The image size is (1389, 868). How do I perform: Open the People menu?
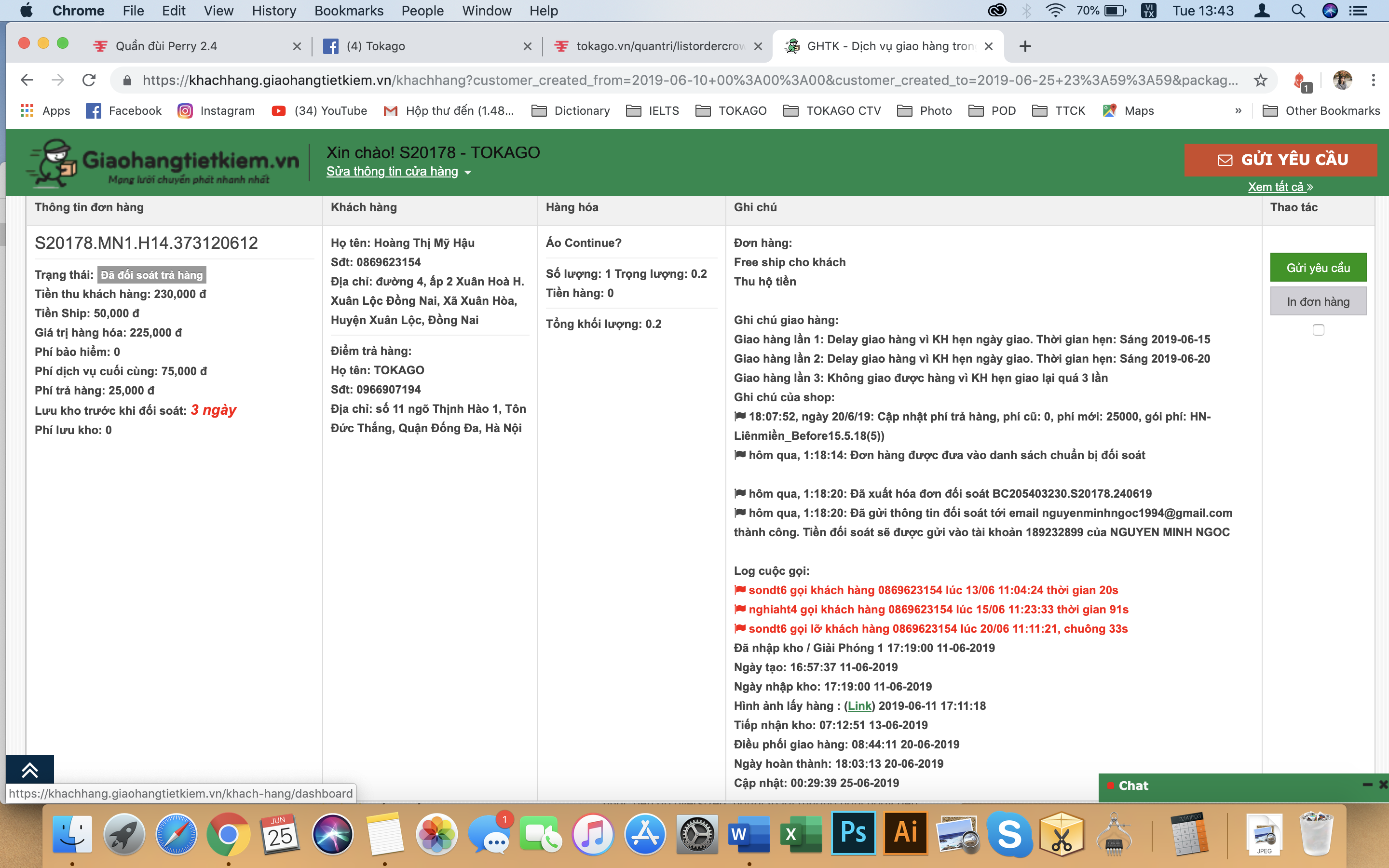(x=422, y=10)
